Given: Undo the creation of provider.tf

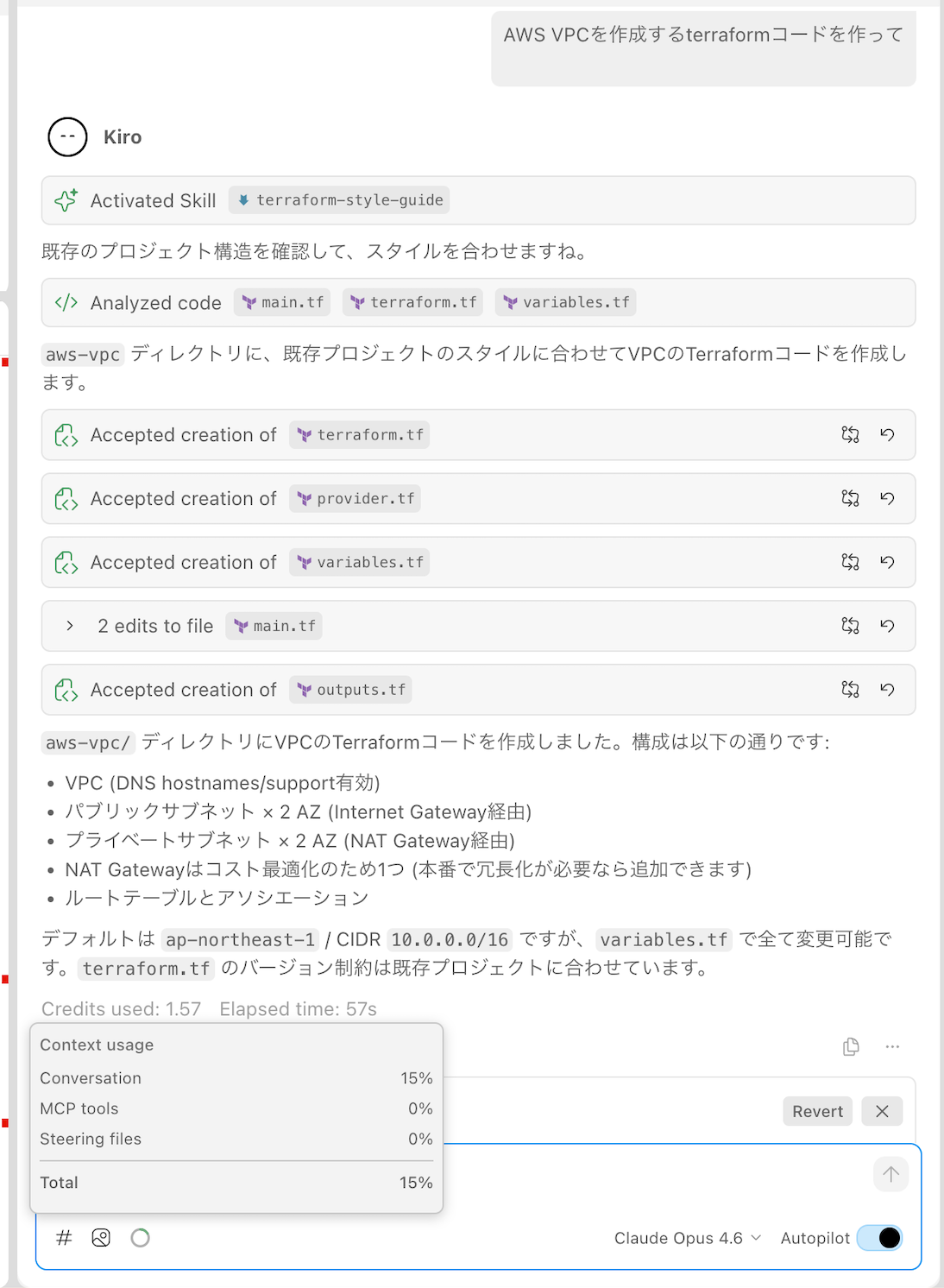Looking at the screenshot, I should pyautogui.click(x=888, y=498).
